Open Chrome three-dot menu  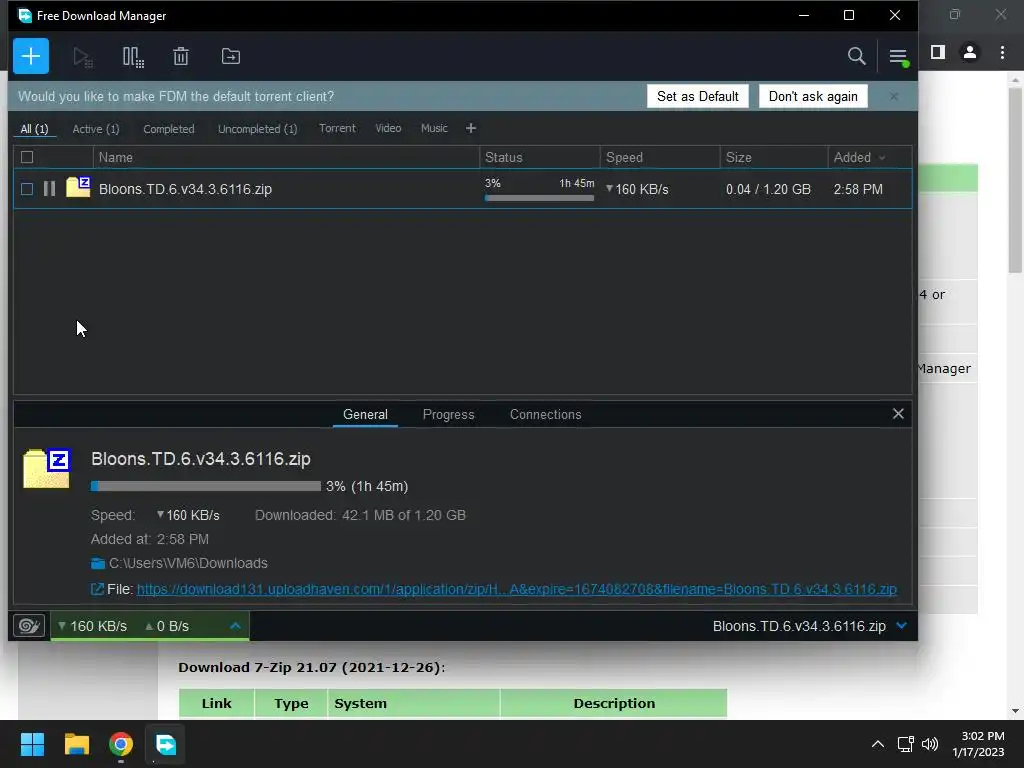click(x=1002, y=52)
